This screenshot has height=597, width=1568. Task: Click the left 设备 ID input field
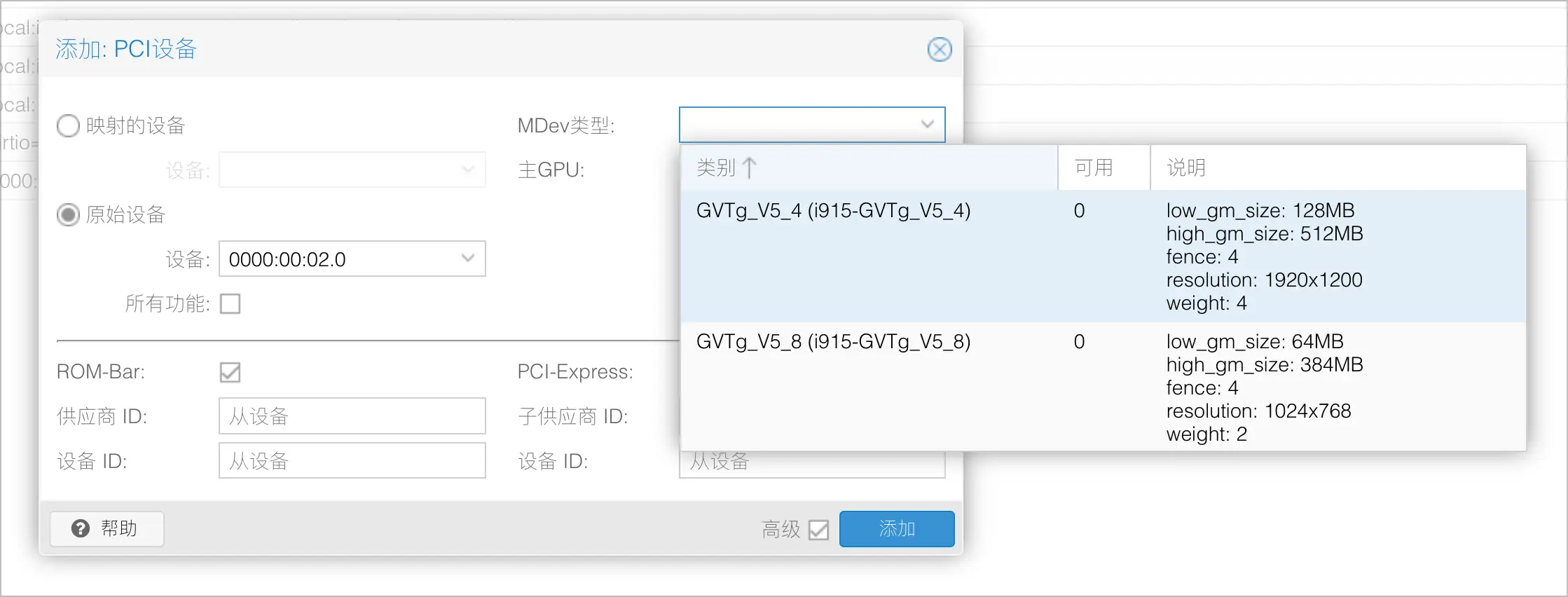click(352, 461)
